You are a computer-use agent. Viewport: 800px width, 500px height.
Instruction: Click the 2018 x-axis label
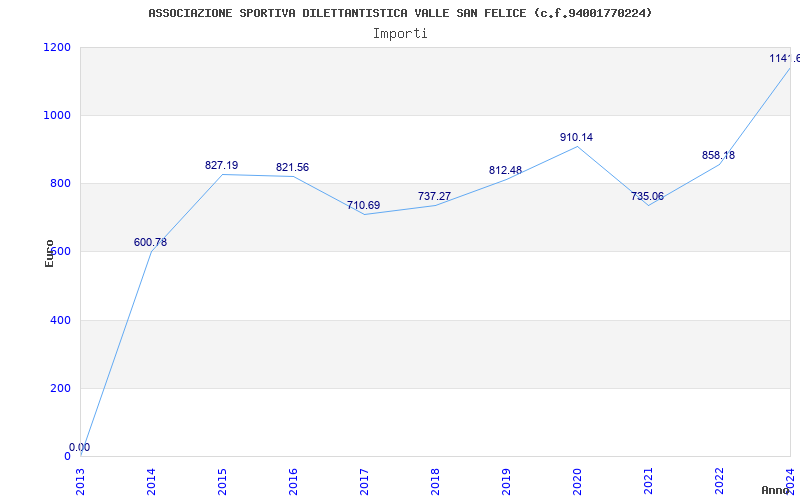[435, 483]
